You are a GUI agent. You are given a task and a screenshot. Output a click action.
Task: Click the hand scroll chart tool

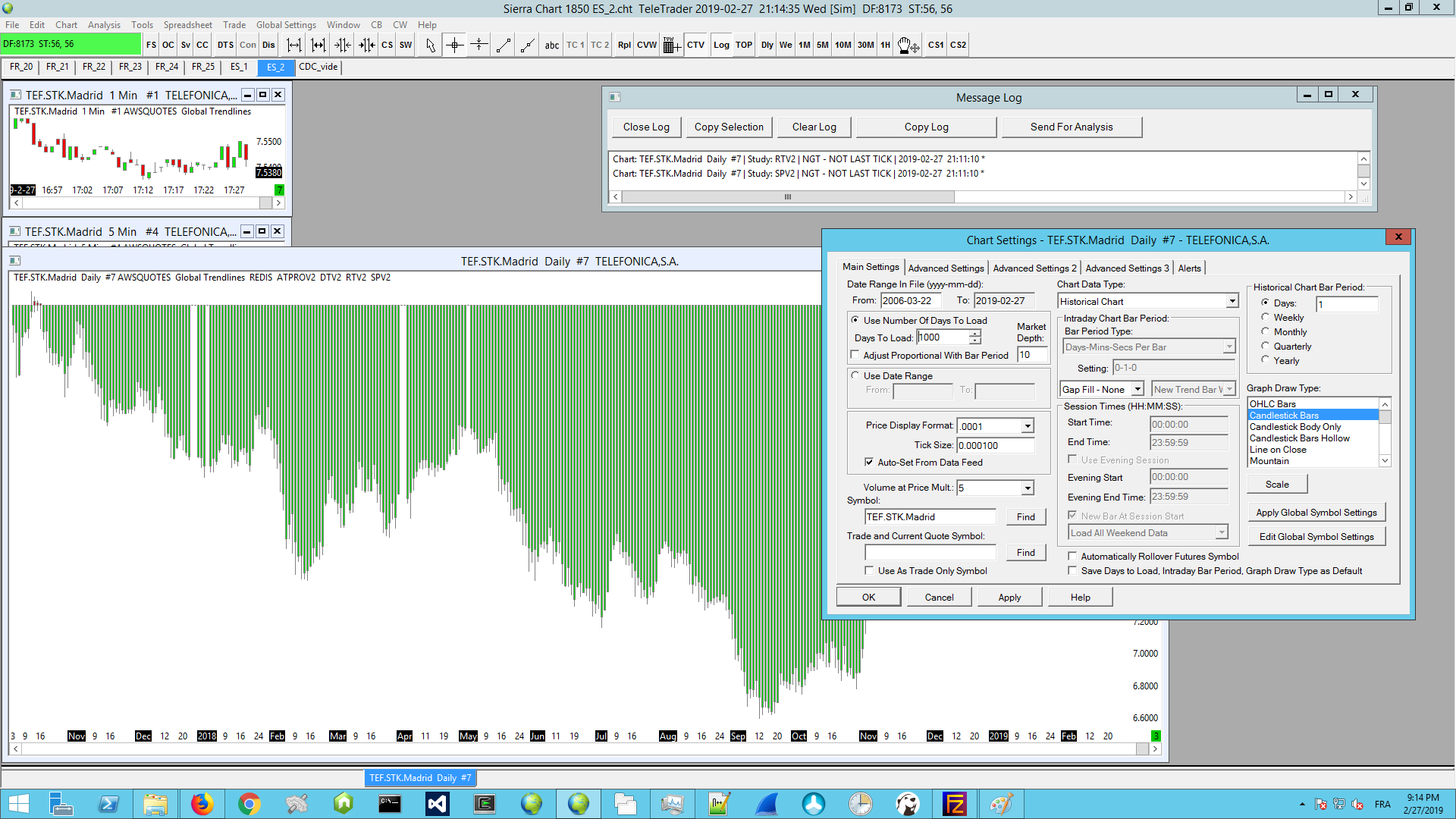pos(908,45)
